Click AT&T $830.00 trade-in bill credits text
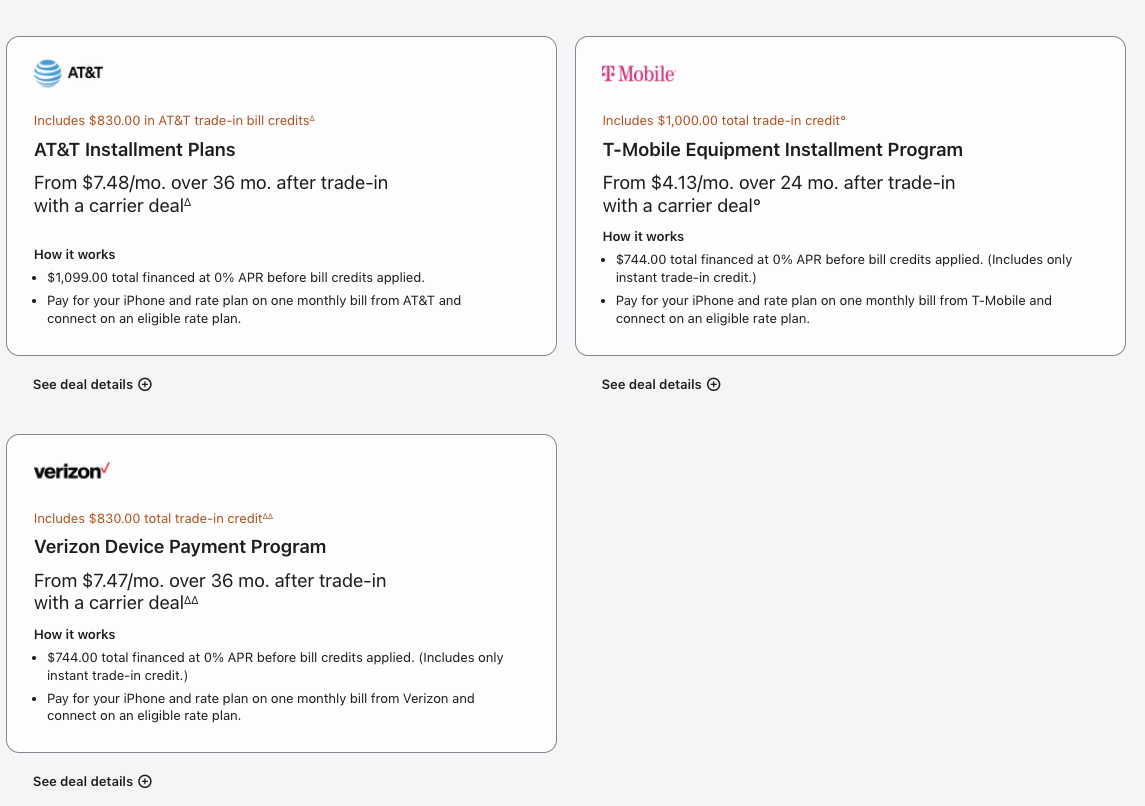Screen dimensions: 1145x806 click(172, 121)
